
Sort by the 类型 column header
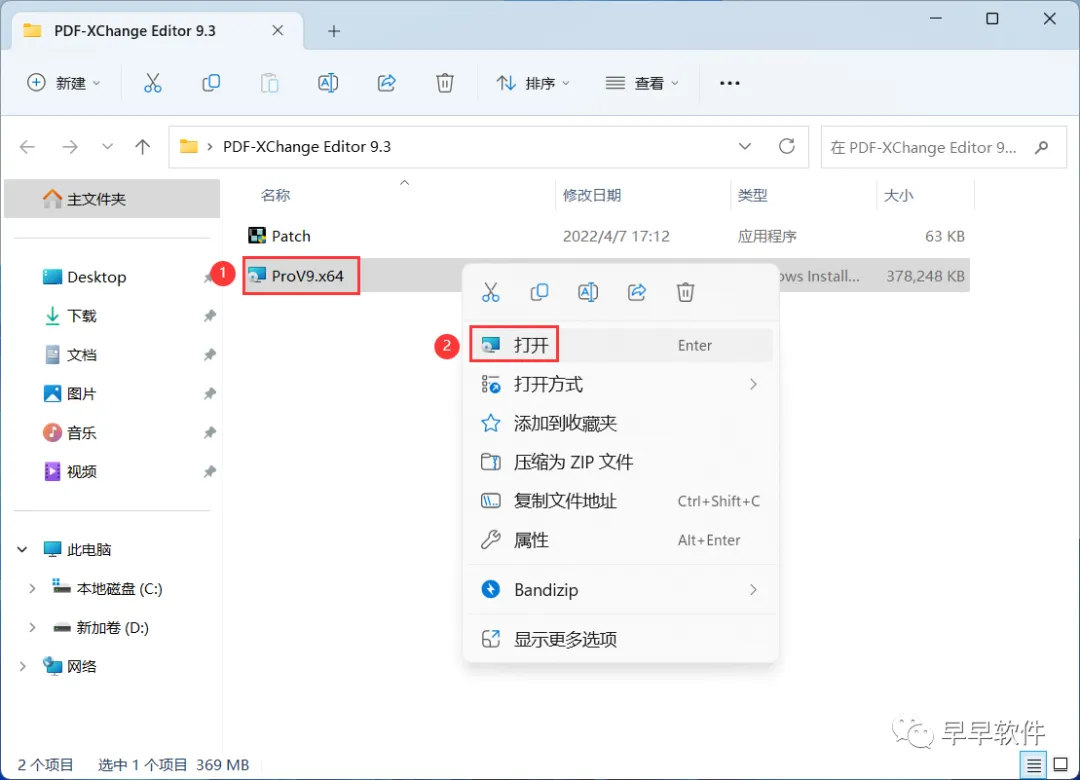pos(752,195)
